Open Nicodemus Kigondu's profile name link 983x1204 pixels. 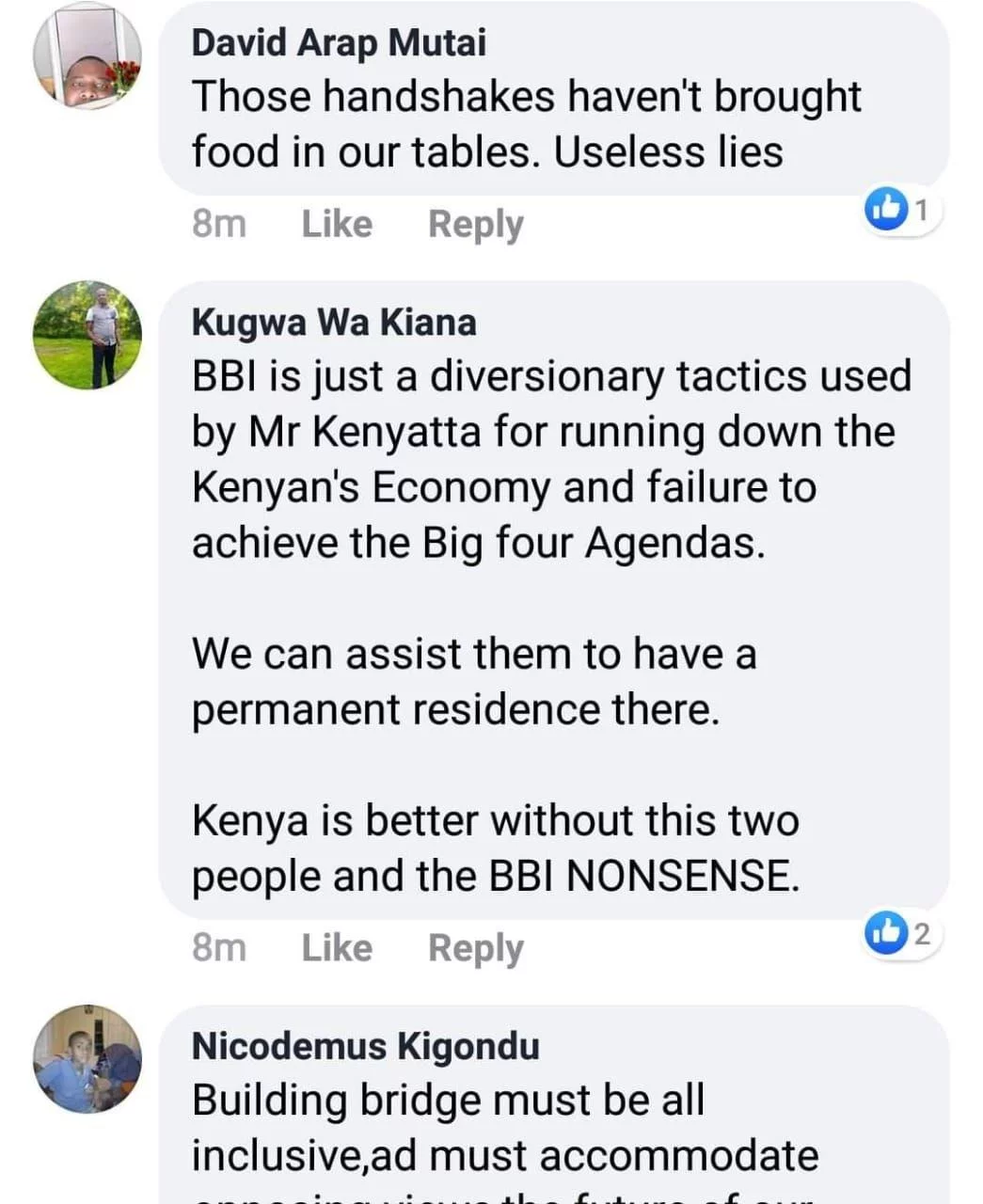tap(365, 1046)
